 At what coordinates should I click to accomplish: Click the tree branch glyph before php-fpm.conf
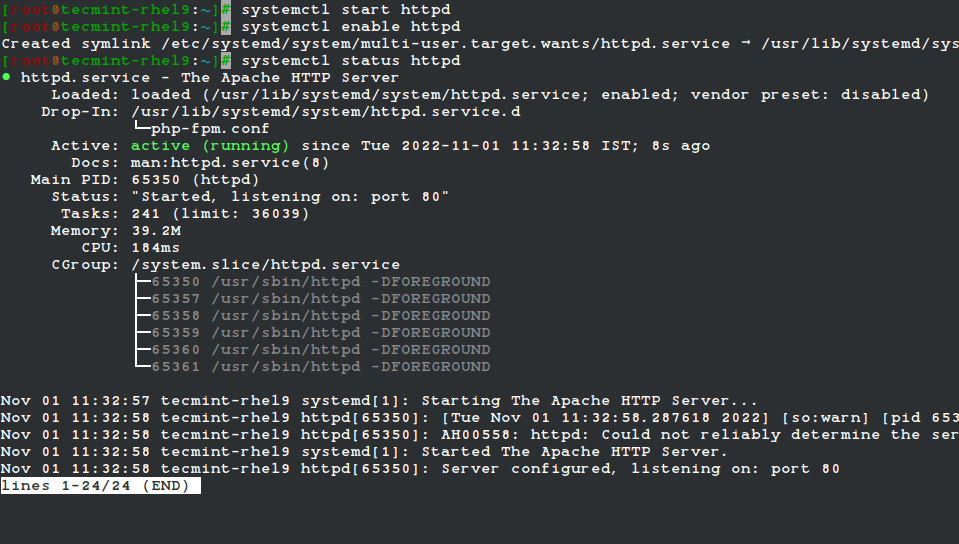pos(141,129)
